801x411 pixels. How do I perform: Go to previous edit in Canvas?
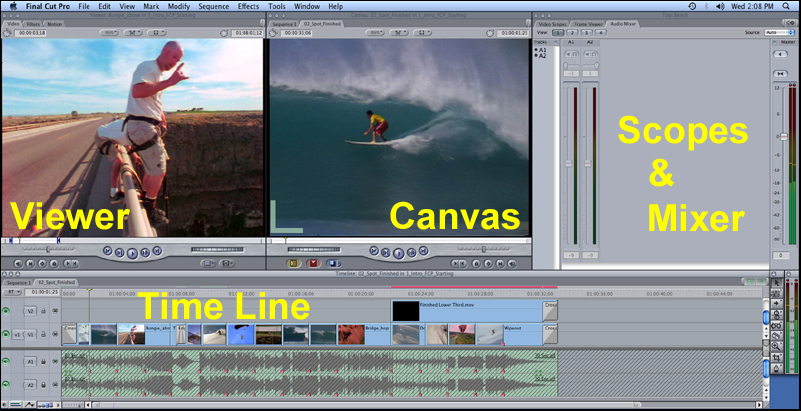point(374,251)
